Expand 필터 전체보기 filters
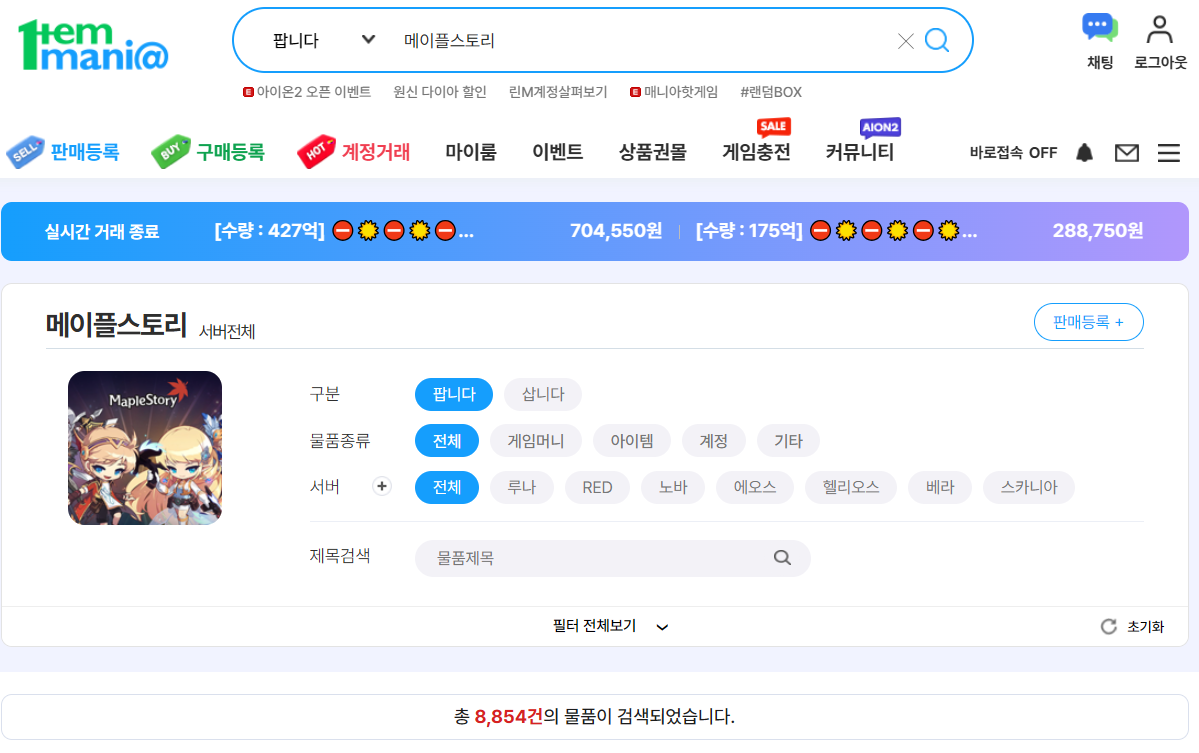 click(x=610, y=626)
